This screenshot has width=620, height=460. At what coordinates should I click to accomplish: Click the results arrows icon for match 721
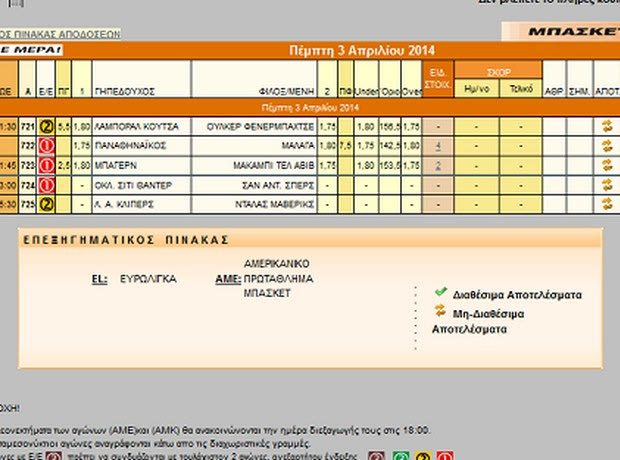607,127
